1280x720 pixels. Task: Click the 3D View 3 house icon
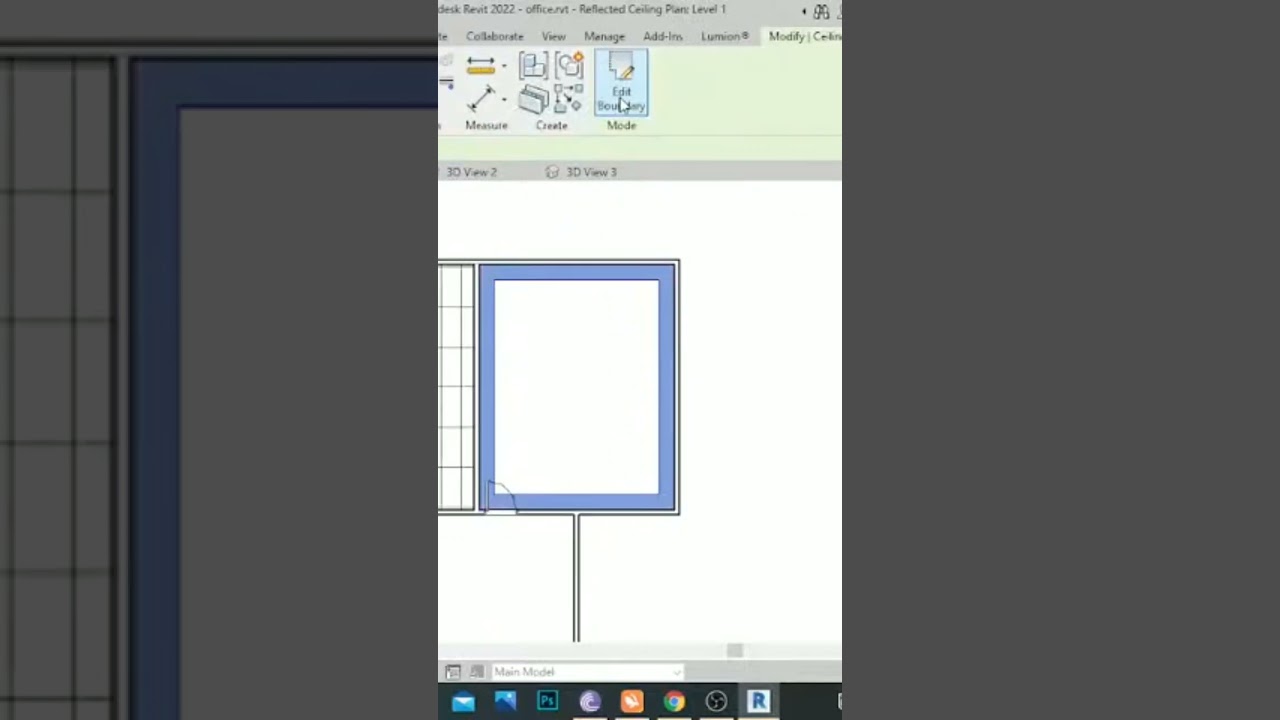[x=552, y=172]
